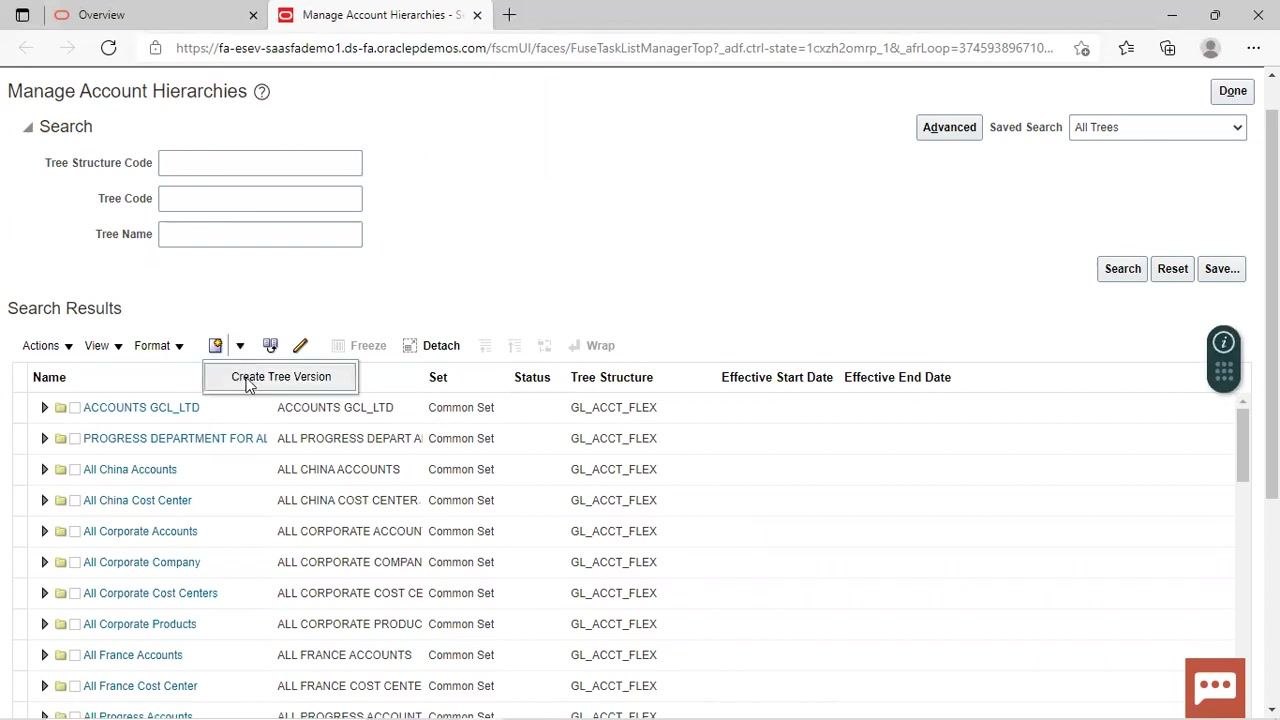
Task: Click the browser Refresh icon
Action: (109, 48)
